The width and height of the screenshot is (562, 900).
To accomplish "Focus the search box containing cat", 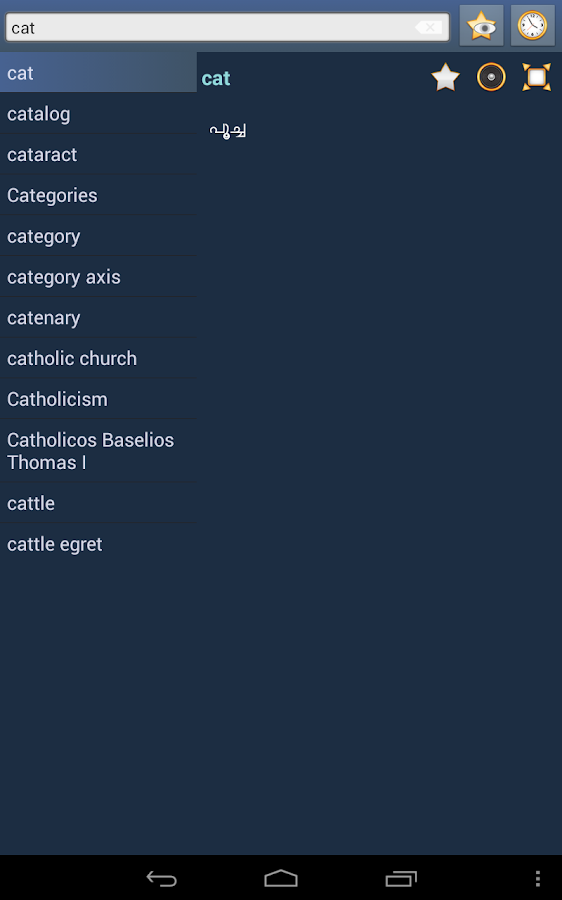I will point(227,27).
